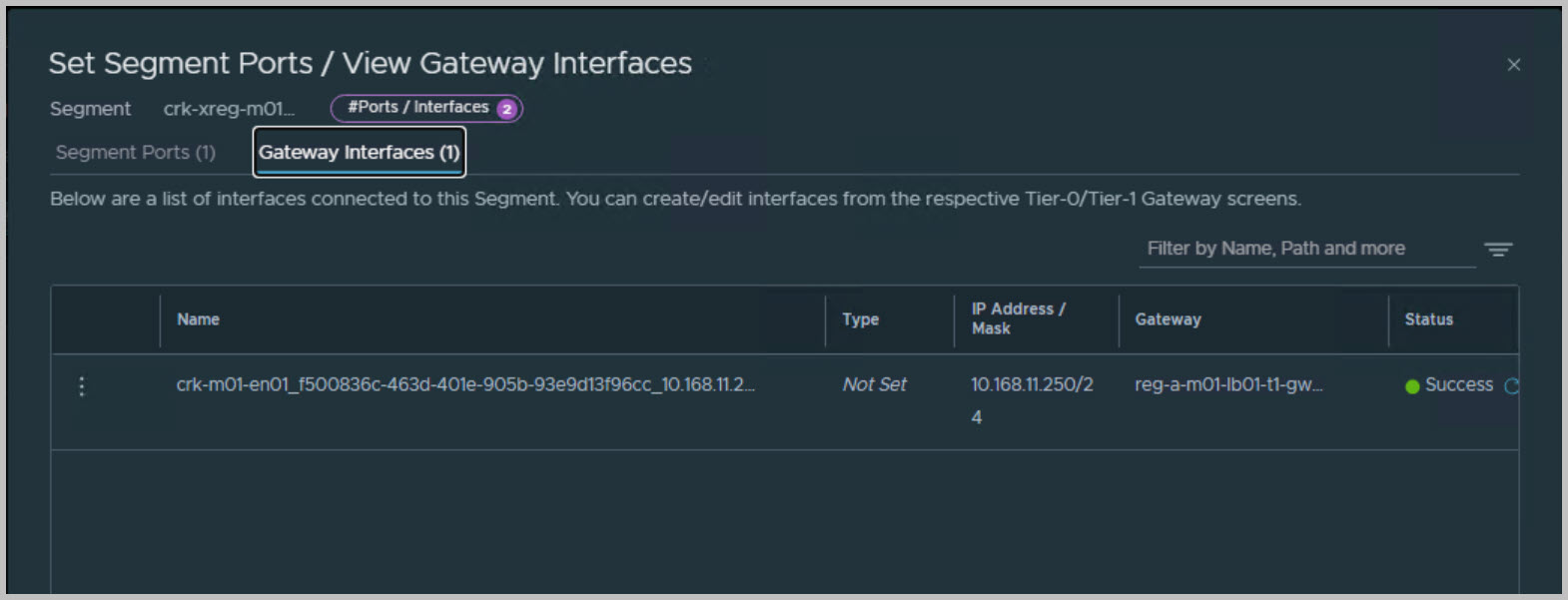Click the filter lines icon

click(1497, 250)
